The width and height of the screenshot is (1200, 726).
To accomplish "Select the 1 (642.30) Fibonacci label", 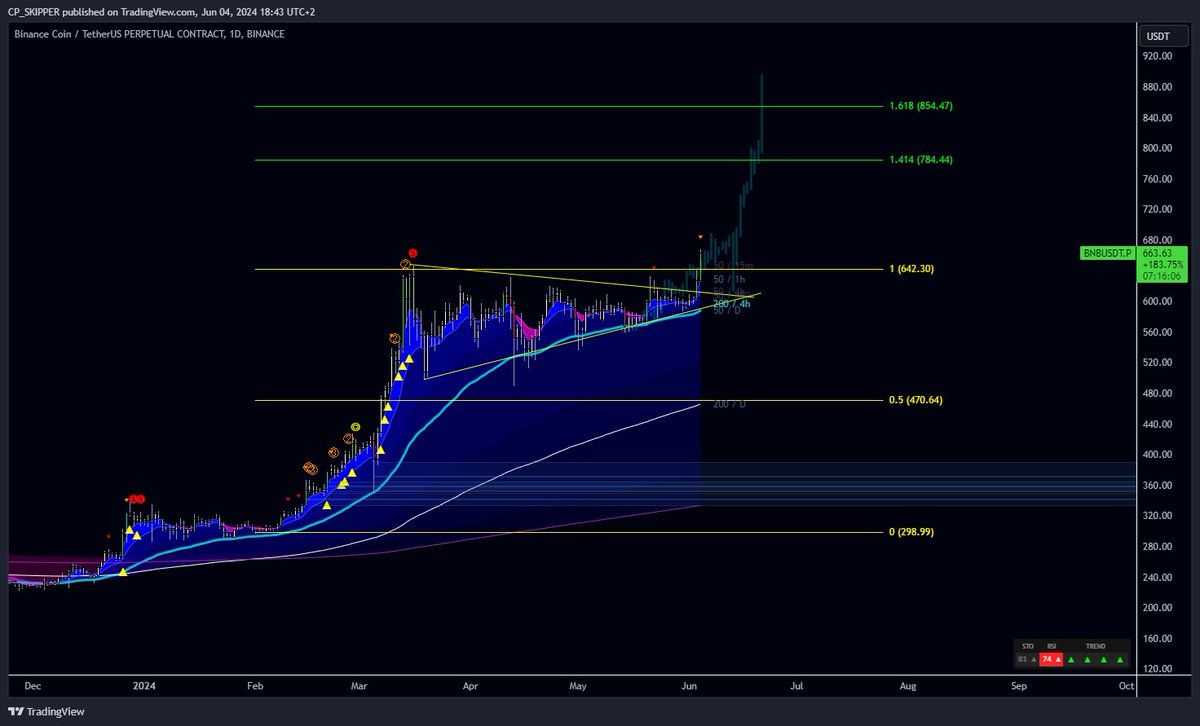I will 911,269.
